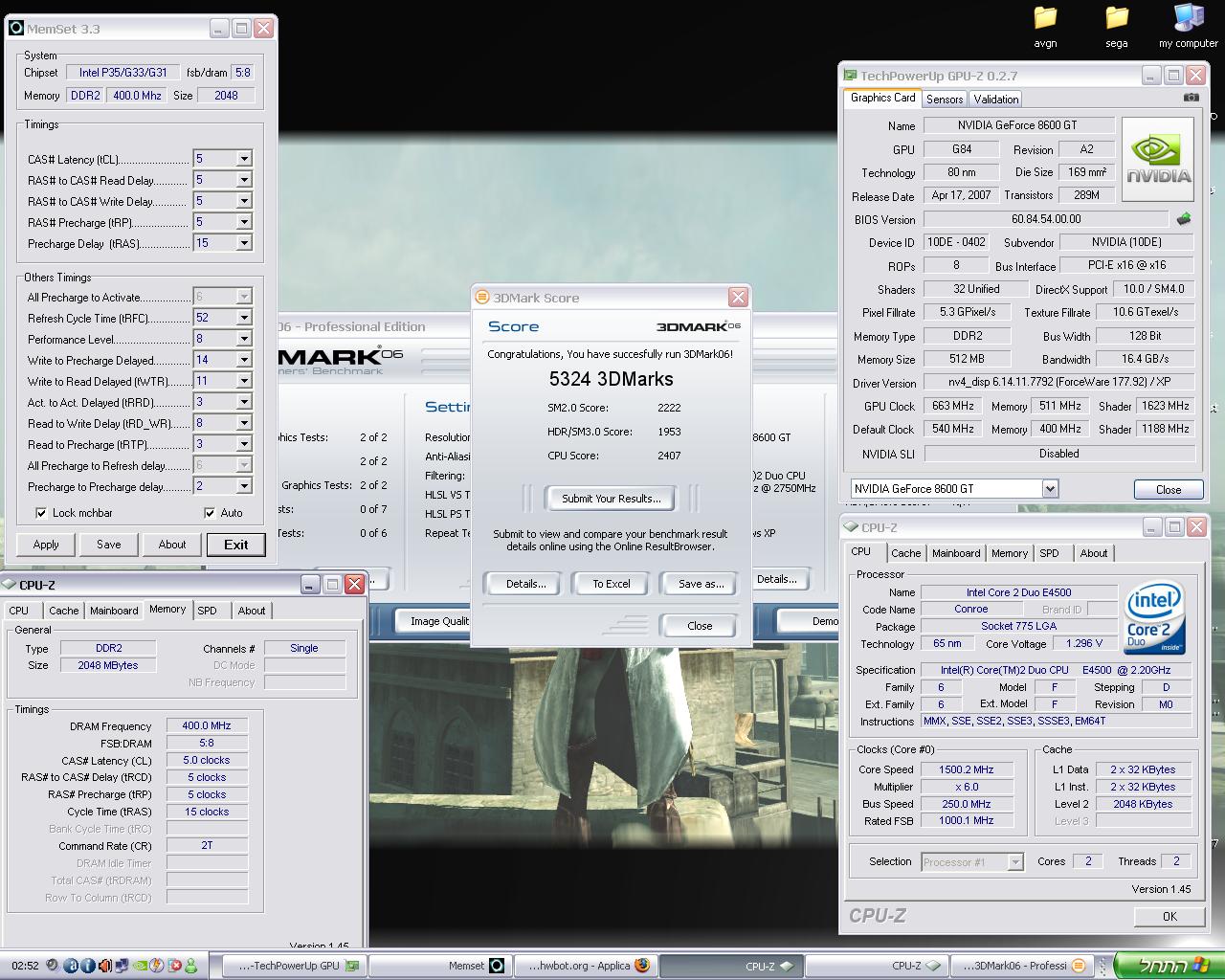
Task: Click the Details... button in 3DMark Score dialog
Action: (x=525, y=584)
